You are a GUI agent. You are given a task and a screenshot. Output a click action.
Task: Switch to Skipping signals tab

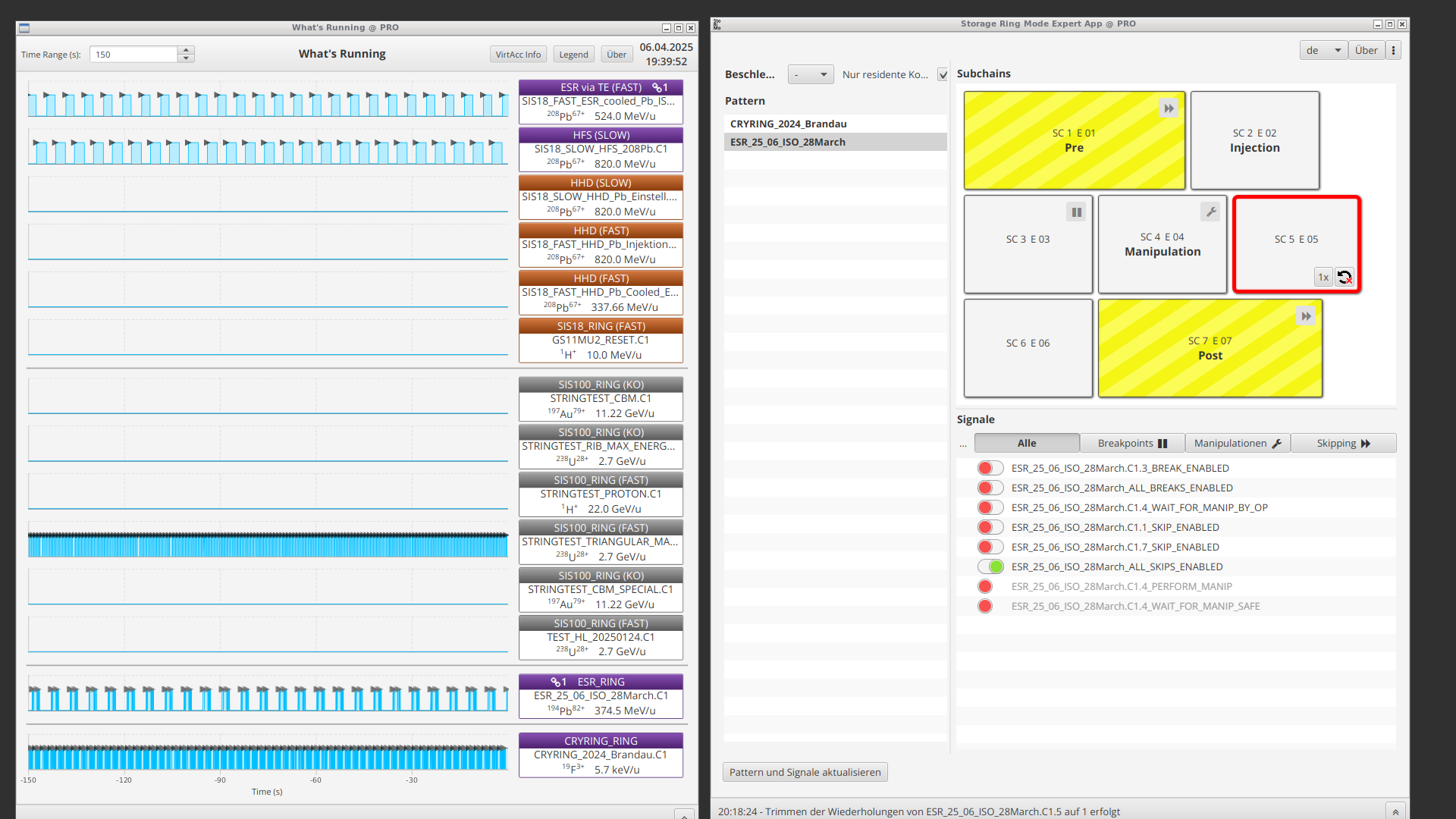1343,443
